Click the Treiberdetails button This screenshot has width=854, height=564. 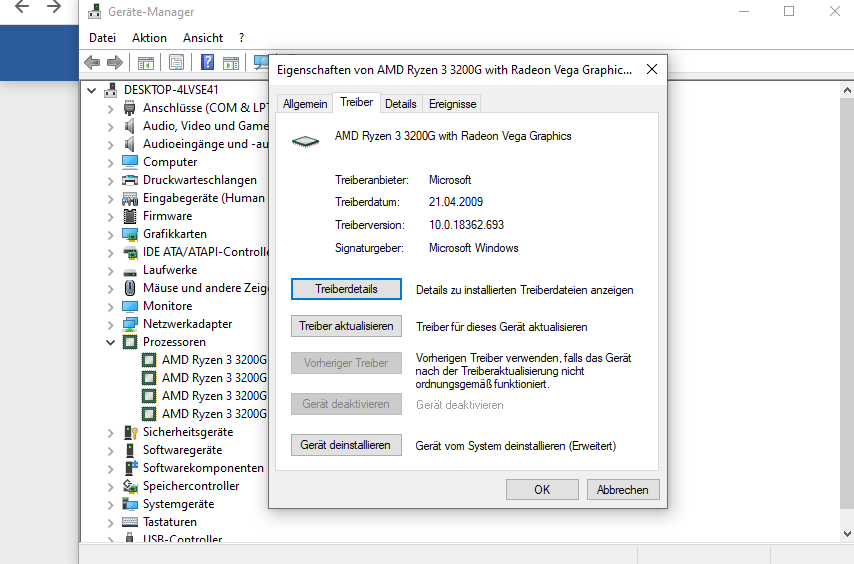pyautogui.click(x=346, y=289)
